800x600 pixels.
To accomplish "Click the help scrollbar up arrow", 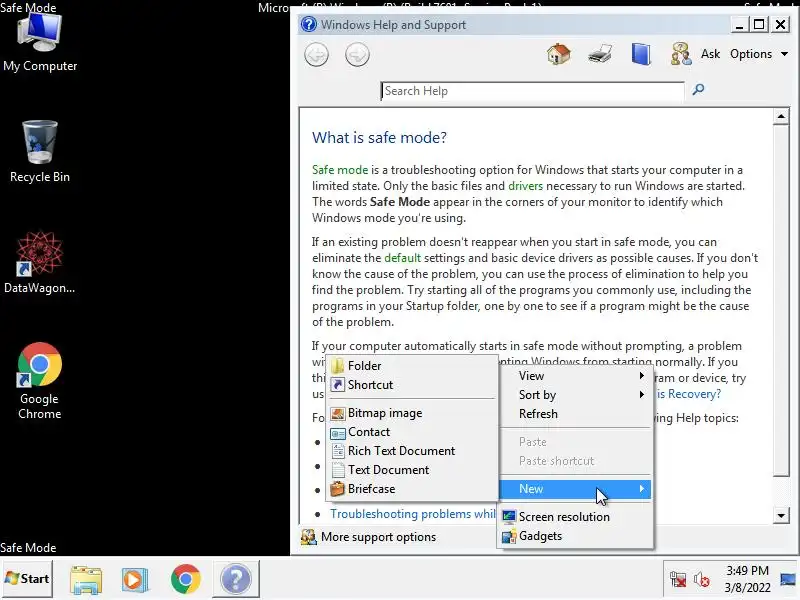I will 781,117.
